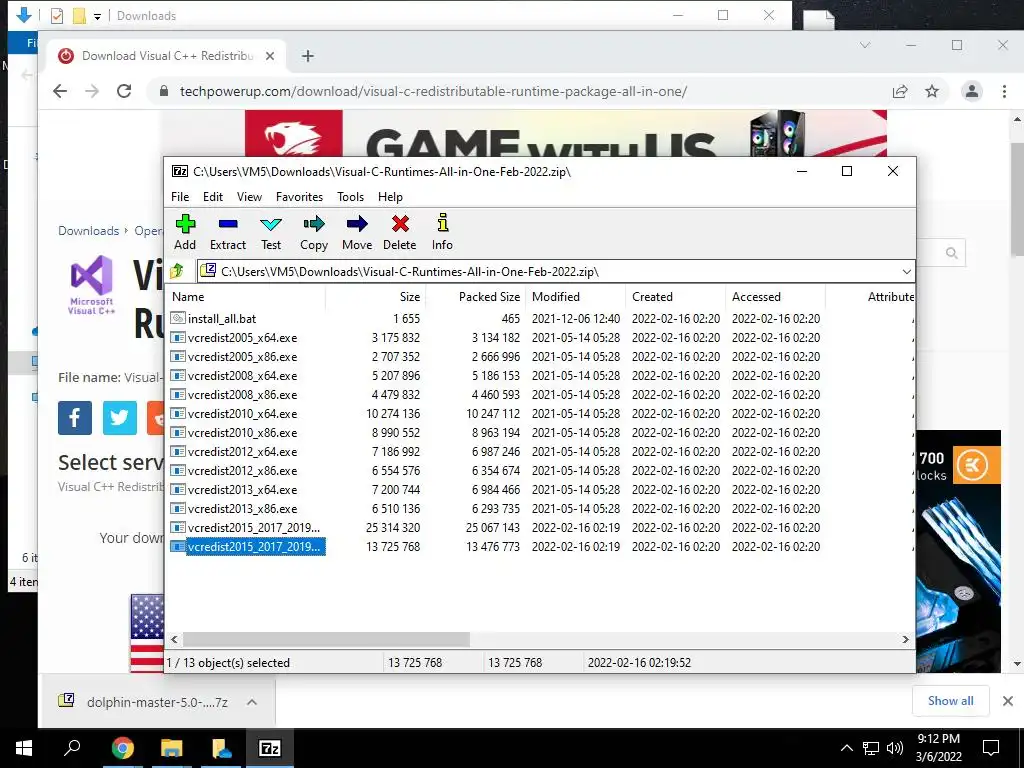Open the Chrome three-dot menu

tap(1004, 91)
